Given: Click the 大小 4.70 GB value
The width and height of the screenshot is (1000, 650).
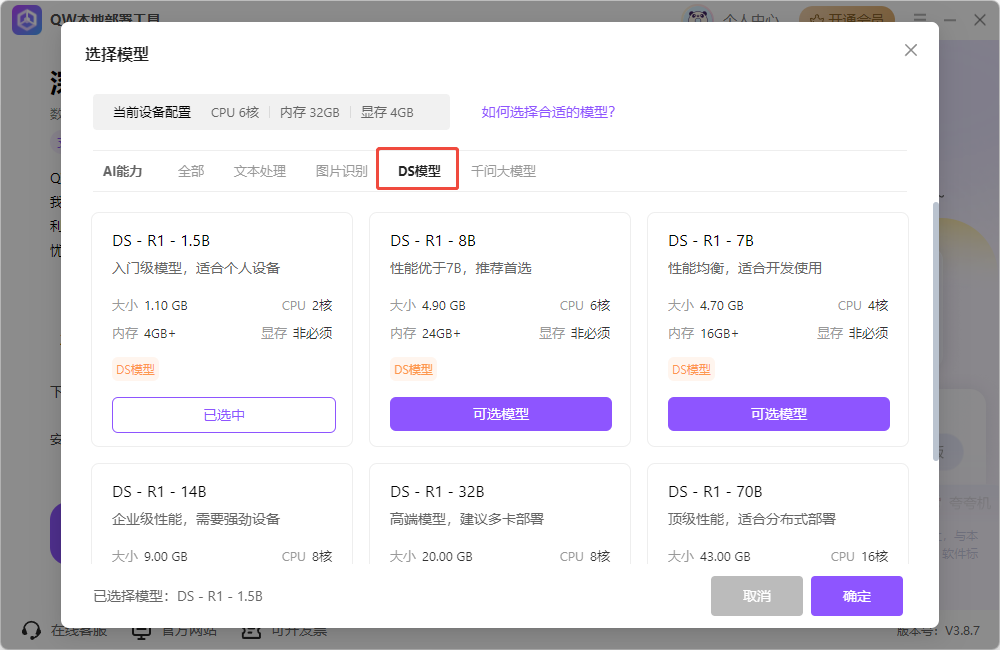Looking at the screenshot, I should (x=706, y=306).
